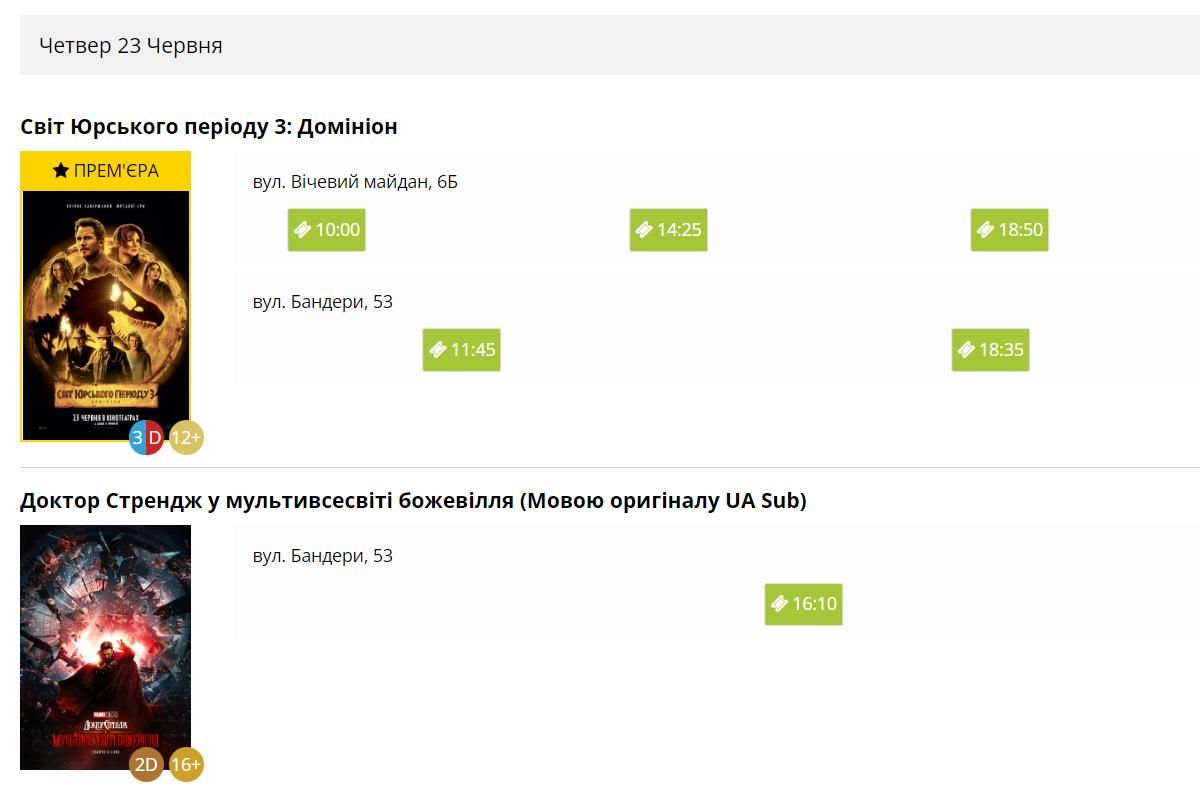Click the вул. Вічевий майдан, 6Б address
Viewport: 1200px width, 791px height.
click(355, 182)
